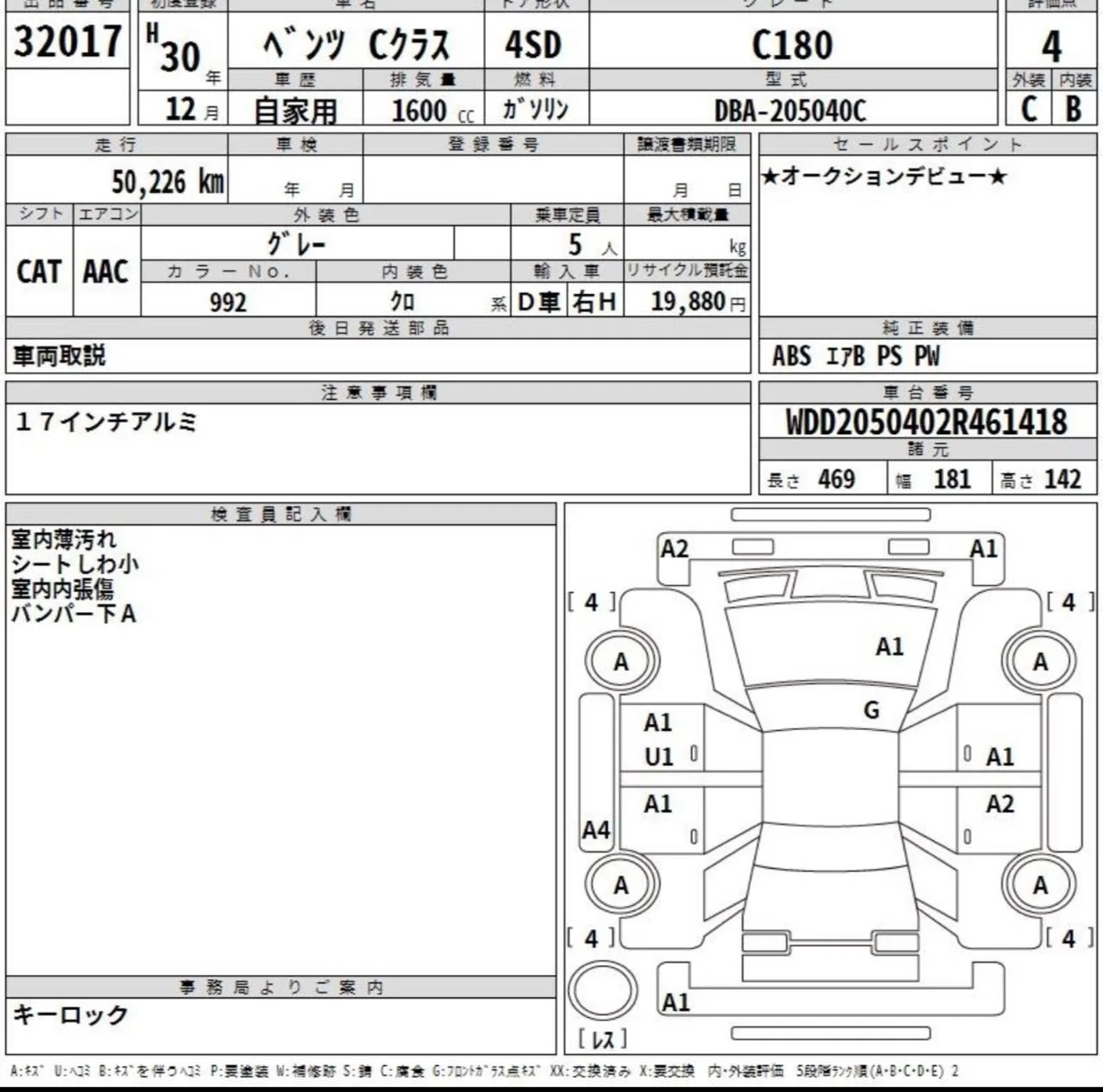Select the shift type CAT
Viewport: 1103px width, 1092px height.
point(39,271)
